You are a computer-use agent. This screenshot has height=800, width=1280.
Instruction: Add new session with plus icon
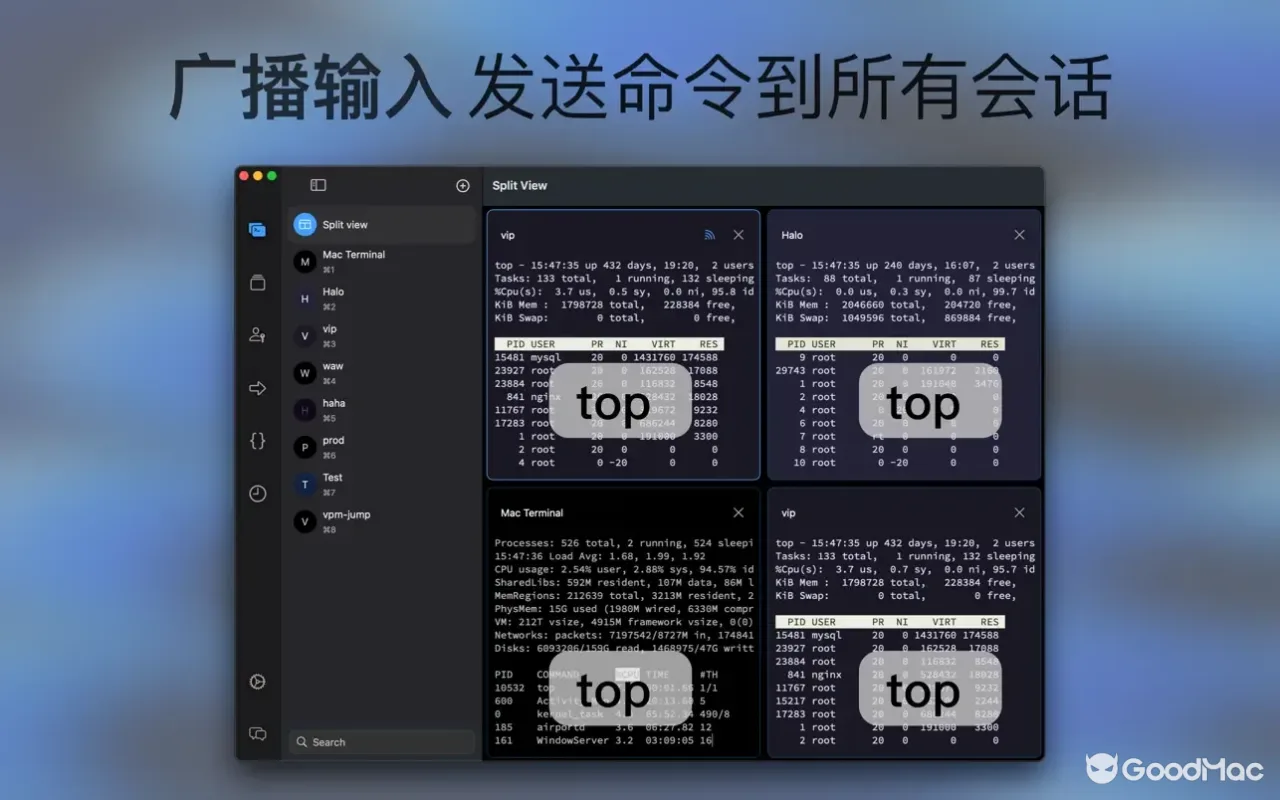[x=462, y=185]
